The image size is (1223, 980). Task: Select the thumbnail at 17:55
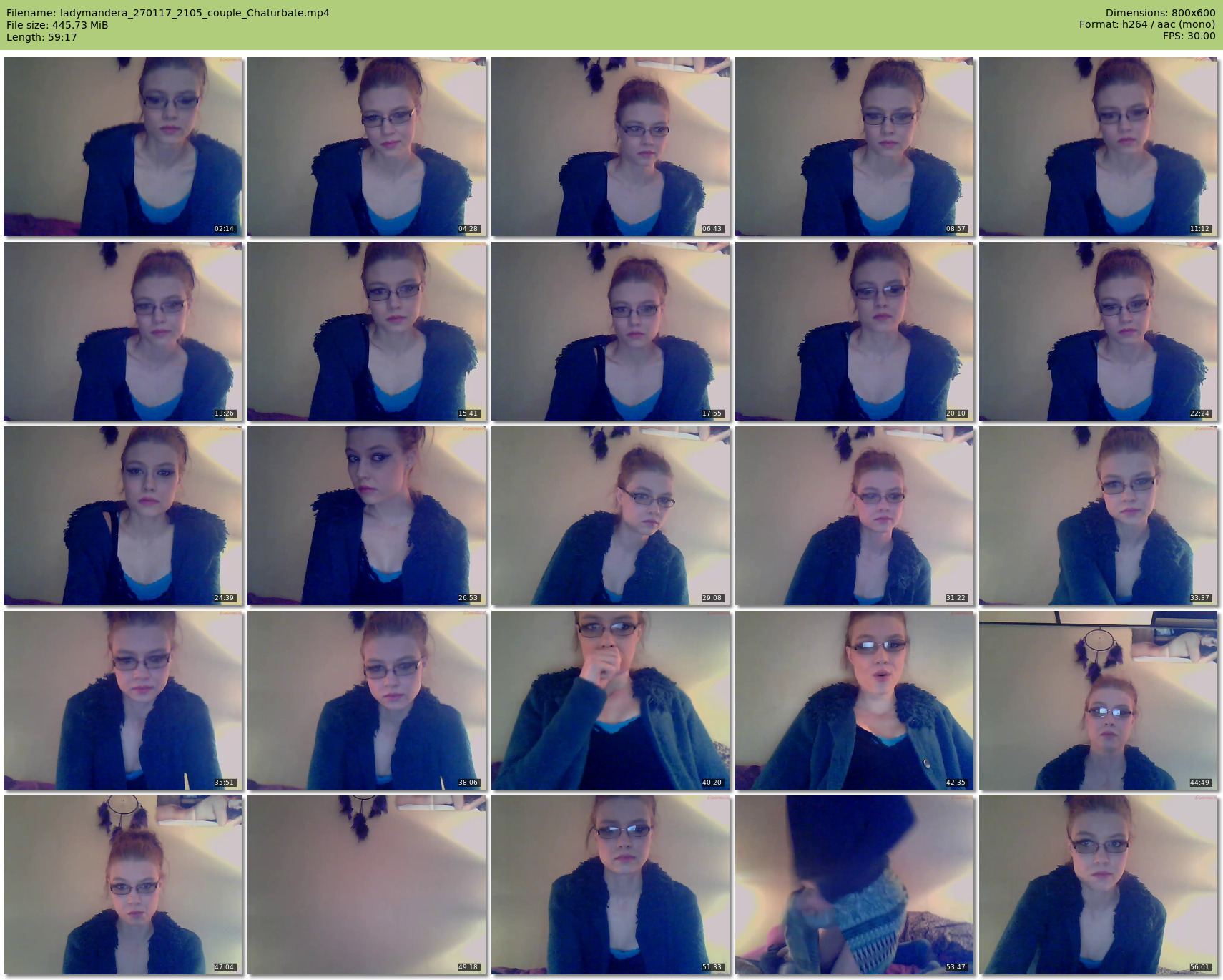pos(611,331)
